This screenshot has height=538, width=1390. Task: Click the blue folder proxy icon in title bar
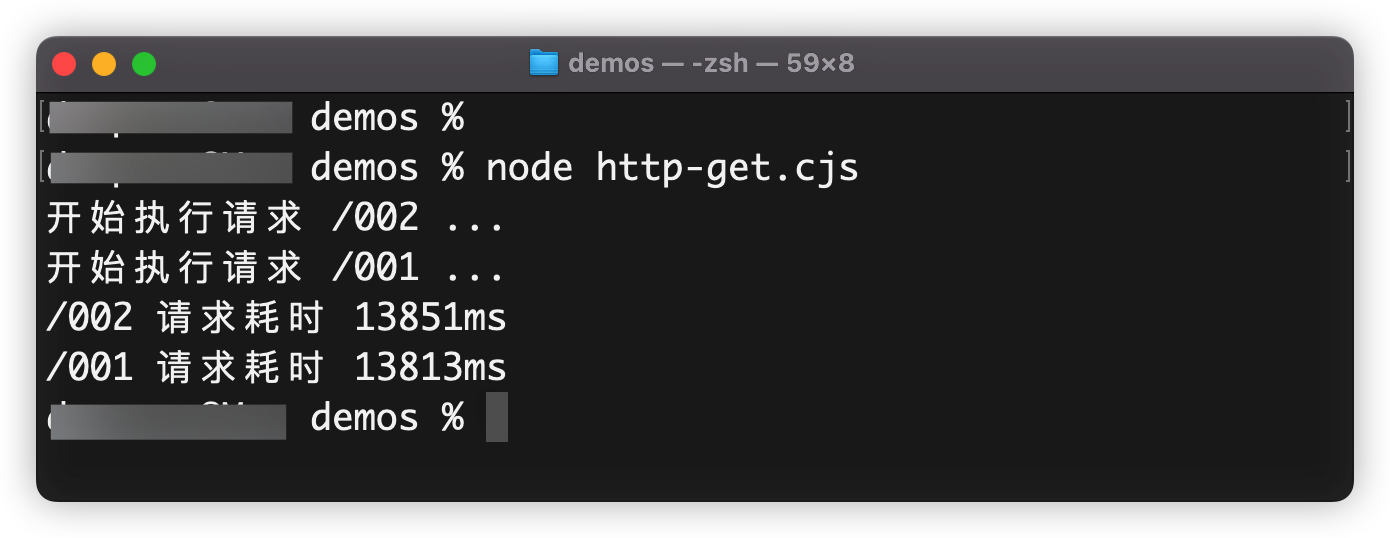coord(543,64)
